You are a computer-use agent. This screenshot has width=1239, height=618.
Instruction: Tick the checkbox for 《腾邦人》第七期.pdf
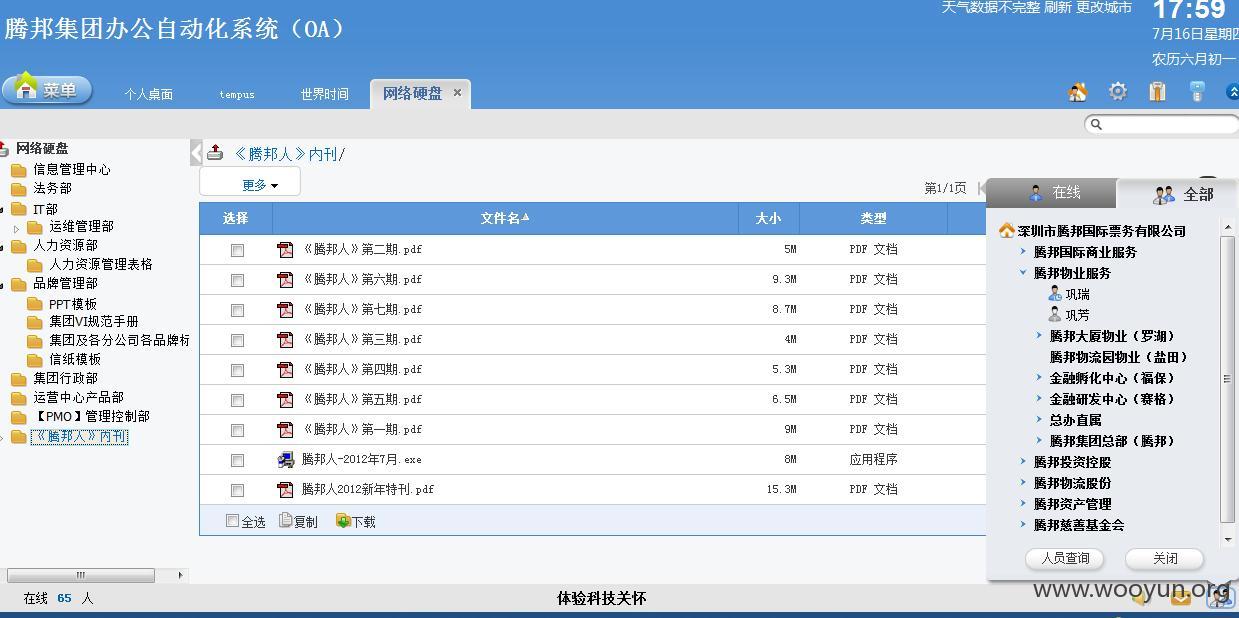pos(237,310)
